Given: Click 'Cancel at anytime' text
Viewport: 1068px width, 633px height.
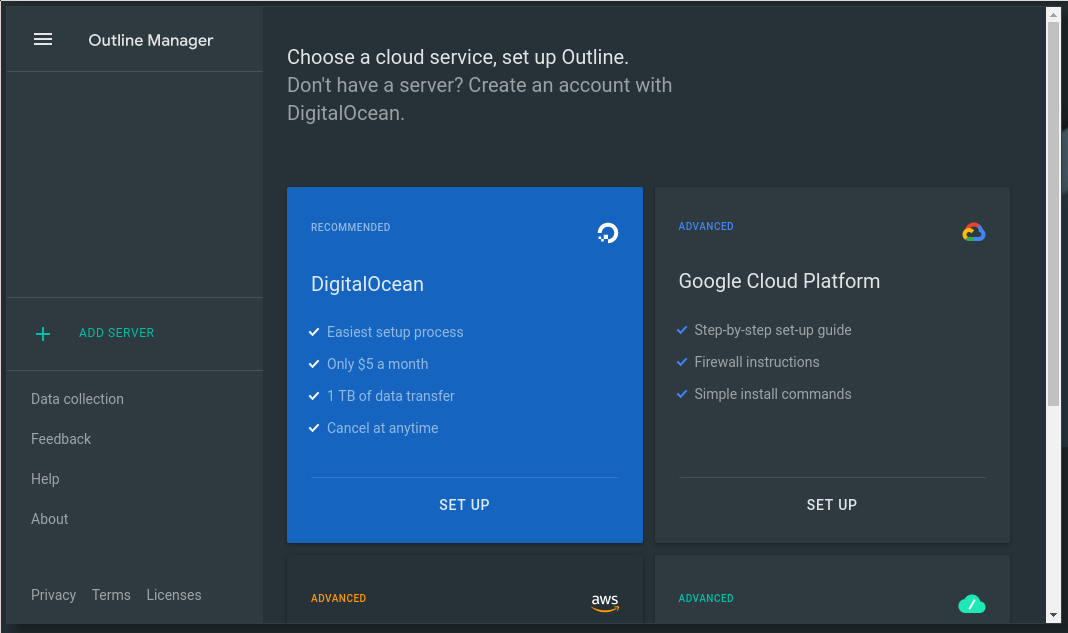Looking at the screenshot, I should point(382,428).
